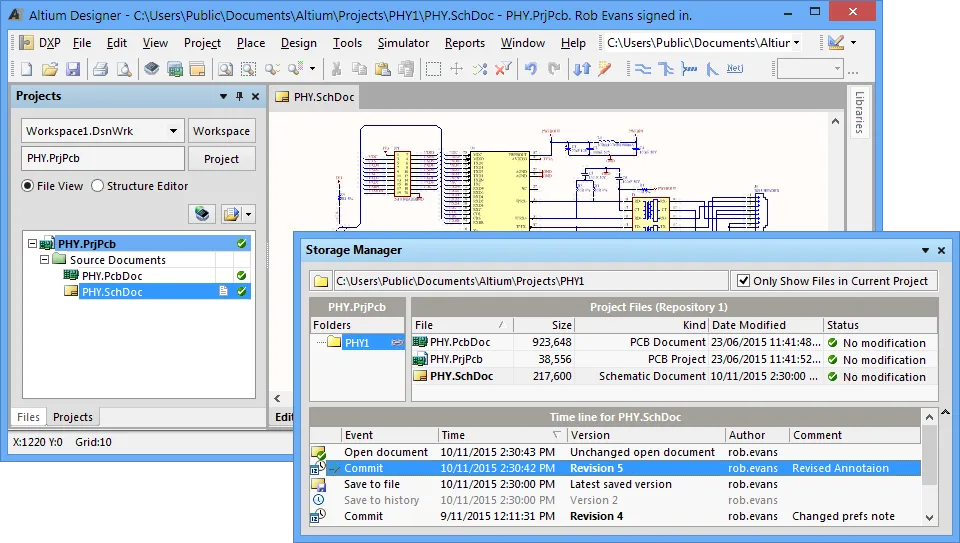
Task: Select the PHY.SchDoc document tab
Action: point(315,97)
